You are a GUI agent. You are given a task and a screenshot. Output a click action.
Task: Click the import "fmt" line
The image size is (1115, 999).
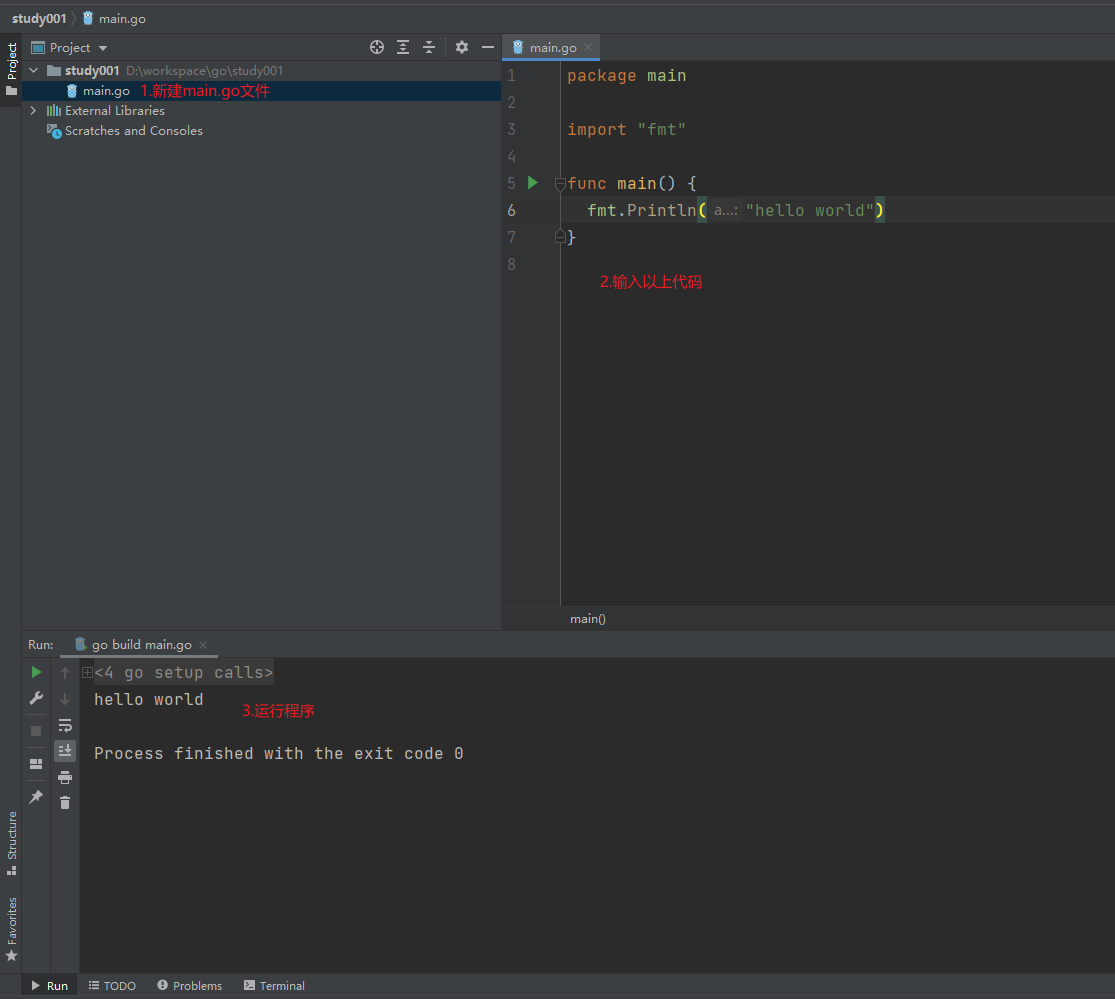point(626,129)
